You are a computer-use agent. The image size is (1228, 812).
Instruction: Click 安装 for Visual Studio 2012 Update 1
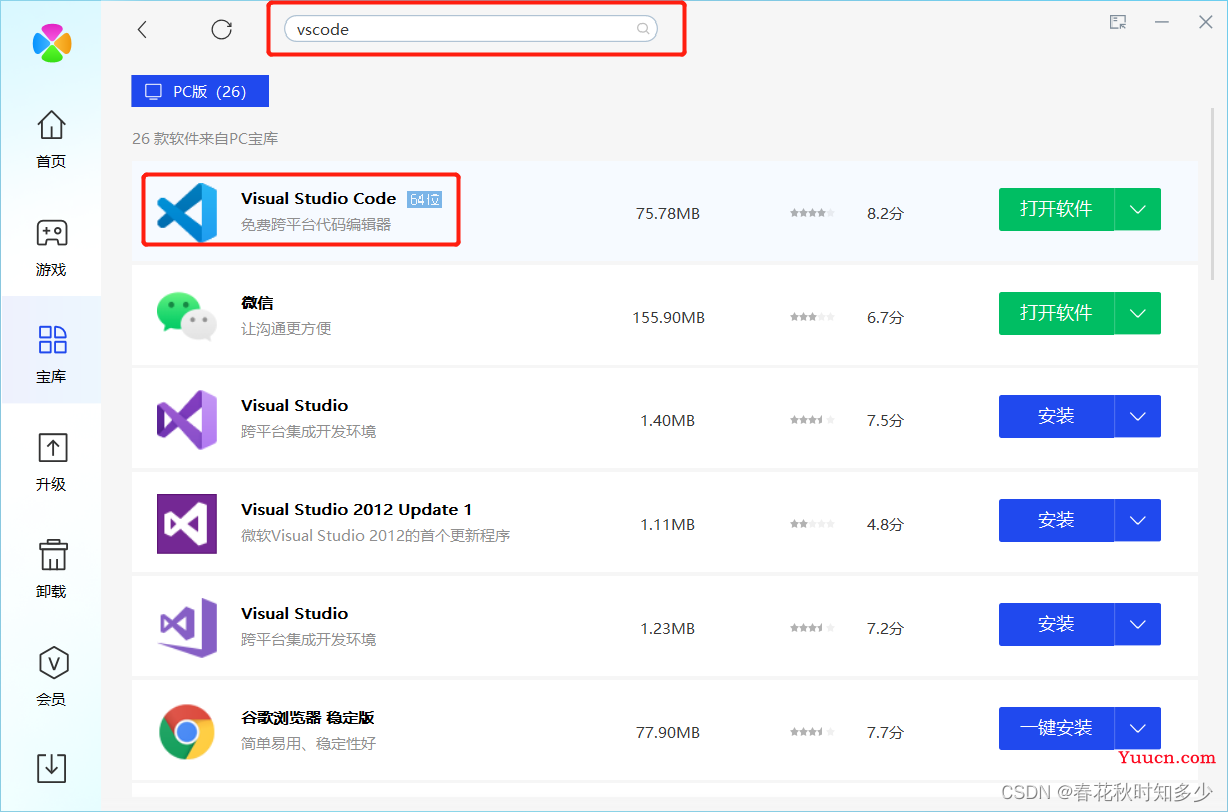[1056, 520]
